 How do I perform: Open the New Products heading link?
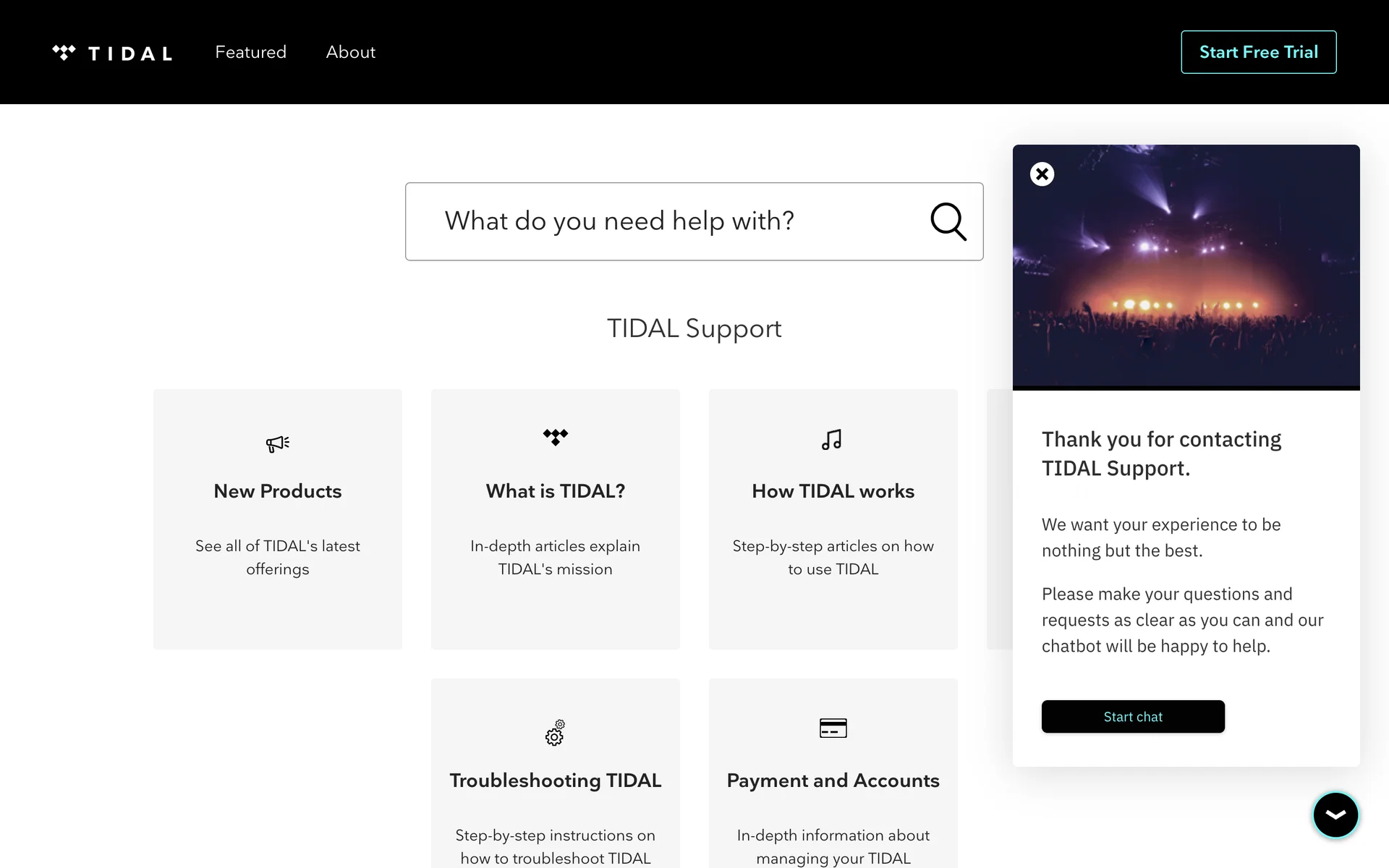pos(278,491)
